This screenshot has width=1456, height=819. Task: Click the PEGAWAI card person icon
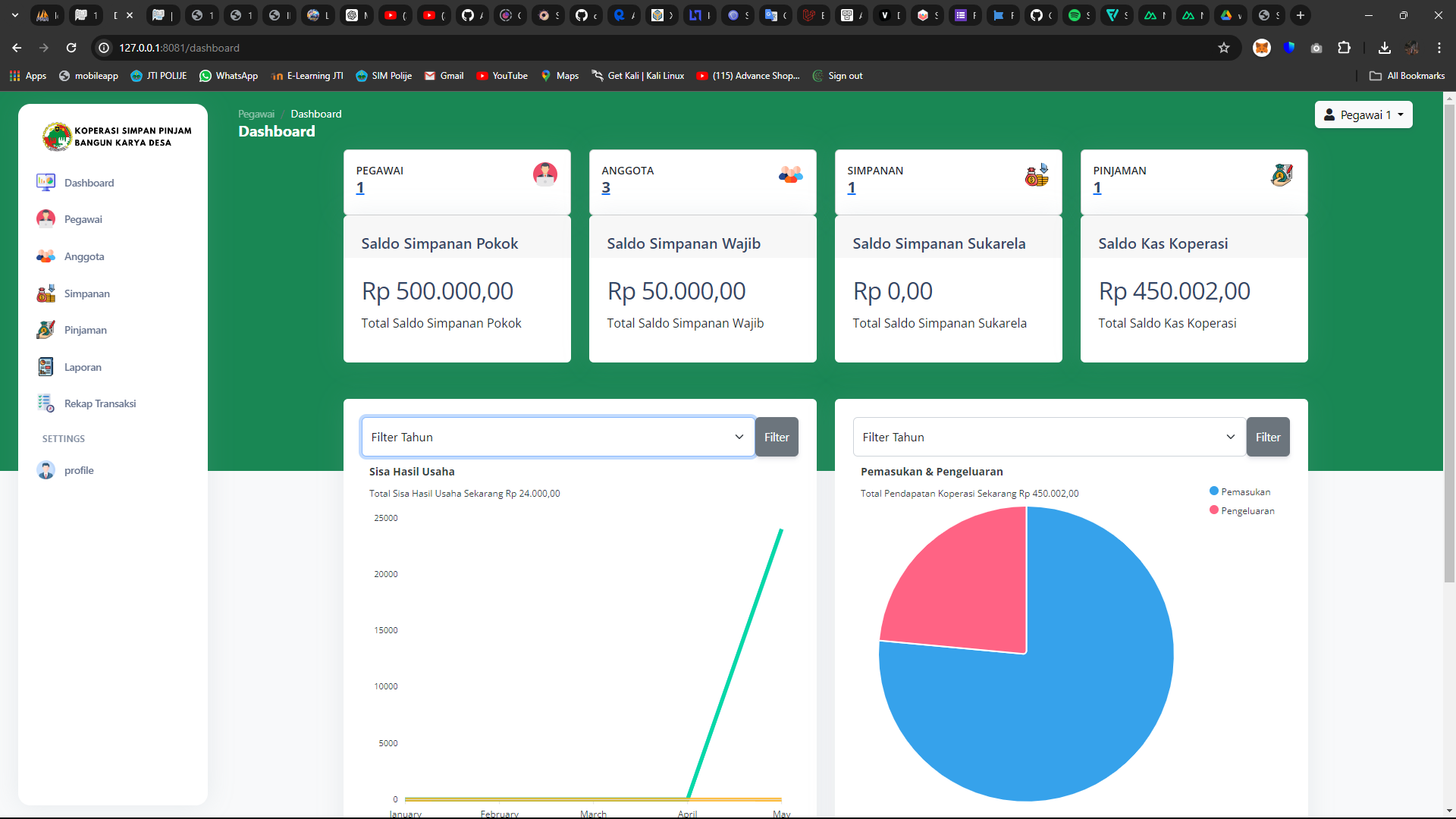(x=544, y=174)
